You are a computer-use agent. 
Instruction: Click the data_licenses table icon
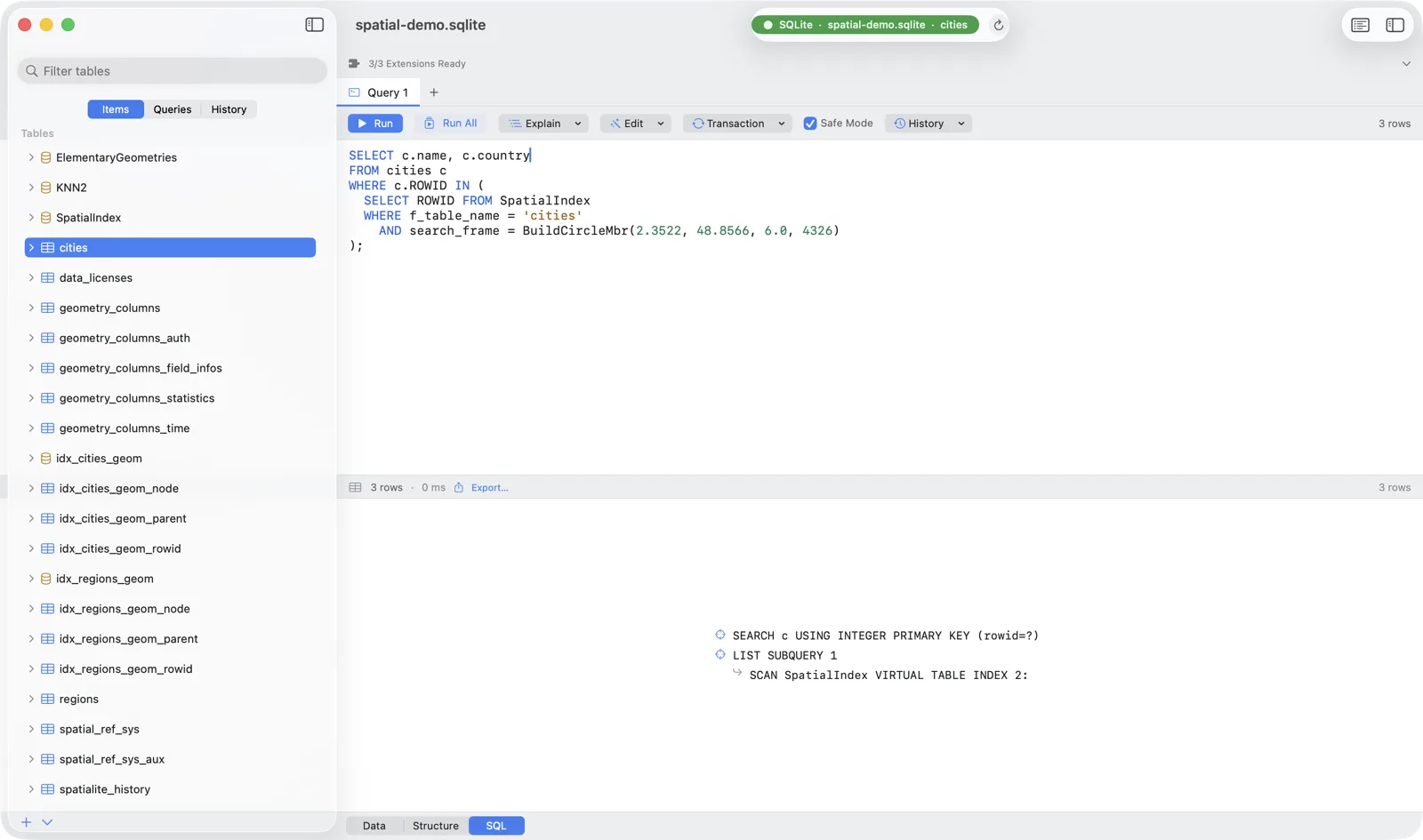48,278
